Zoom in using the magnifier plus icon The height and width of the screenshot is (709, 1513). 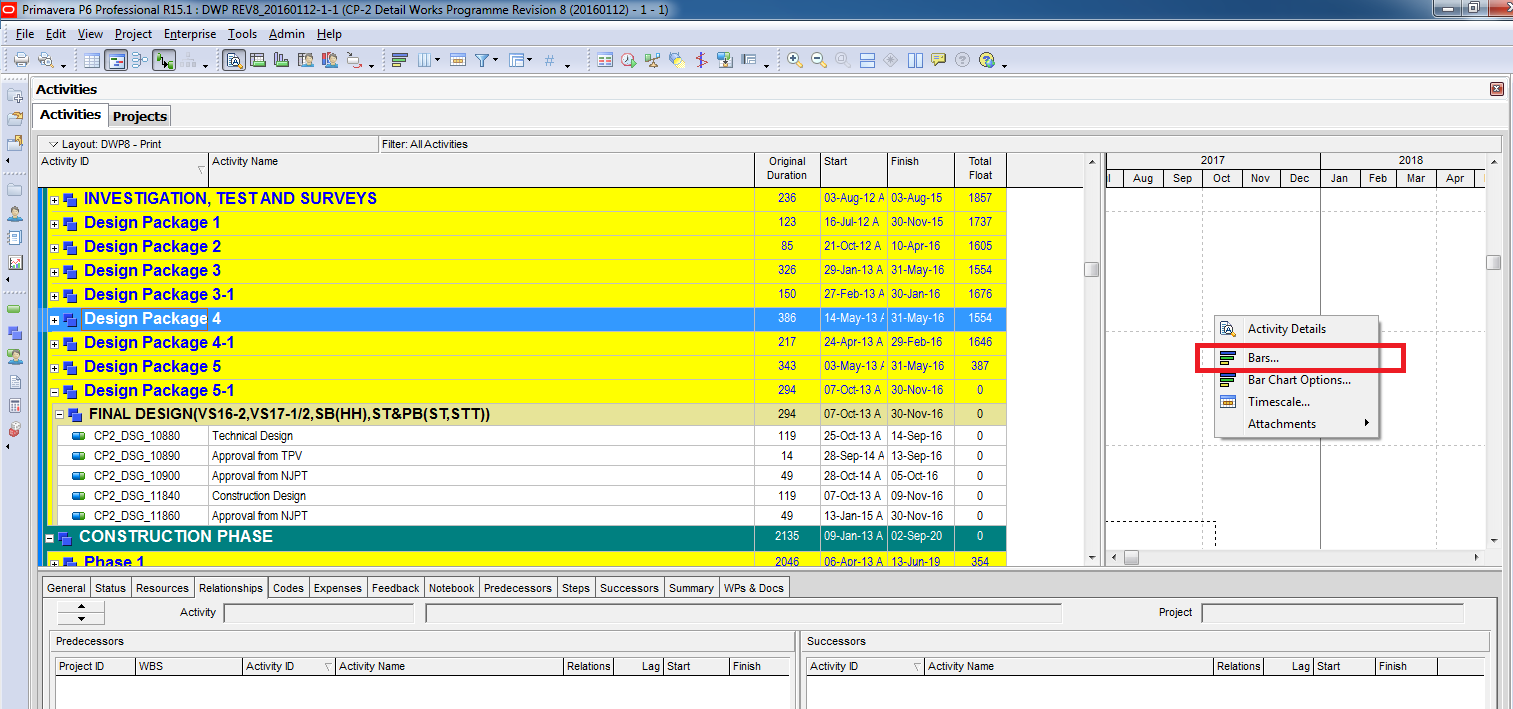click(795, 61)
